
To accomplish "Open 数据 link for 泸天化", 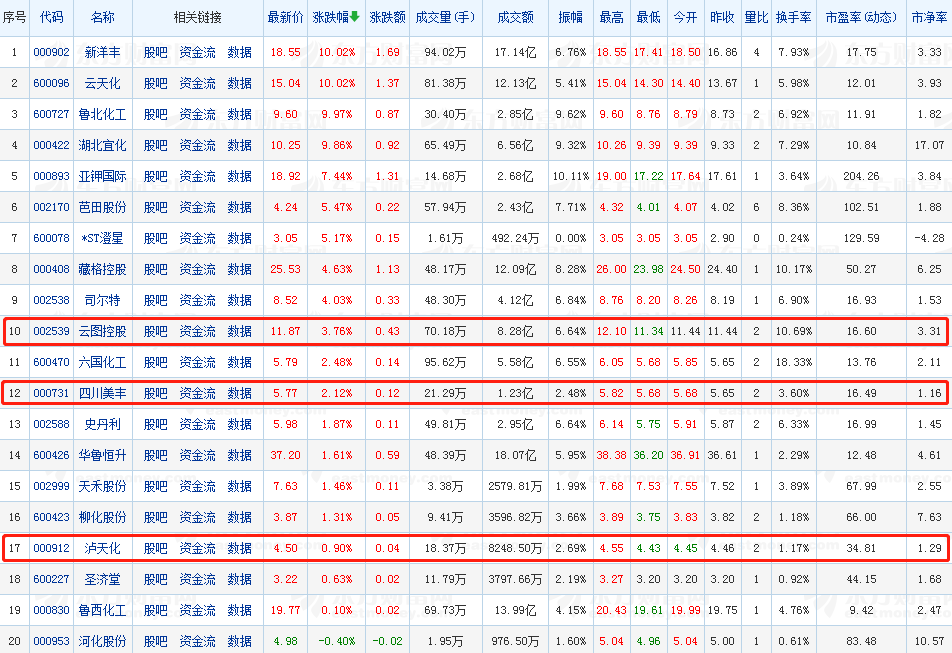I will 239,548.
